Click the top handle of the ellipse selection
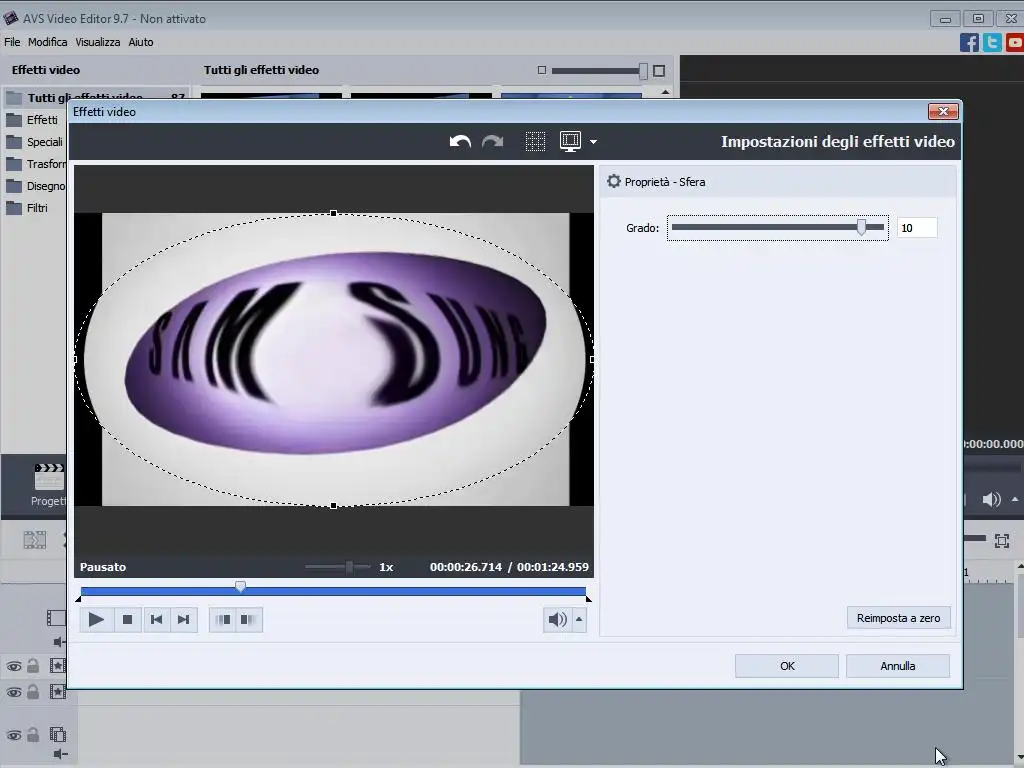Screen dimensions: 1024x768 coord(334,214)
